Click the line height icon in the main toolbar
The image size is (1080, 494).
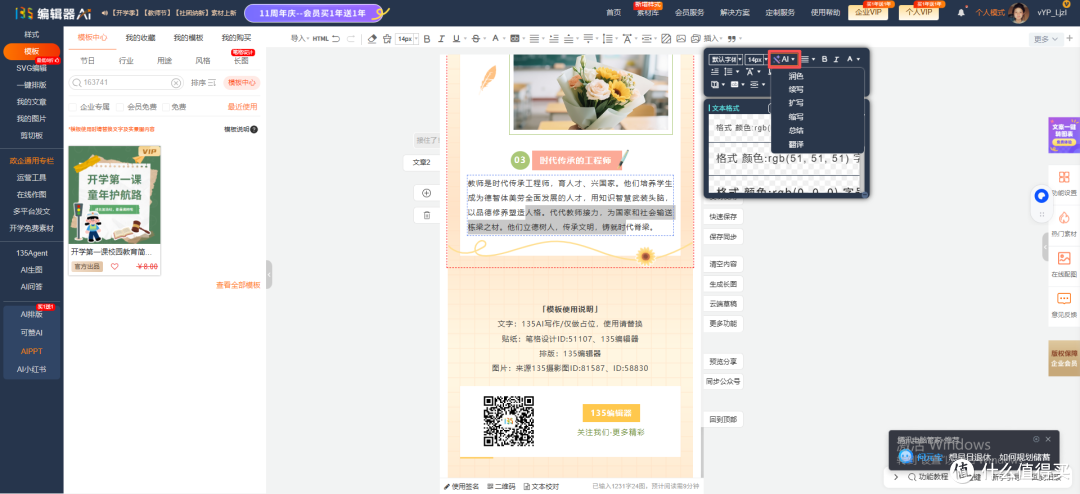point(608,39)
